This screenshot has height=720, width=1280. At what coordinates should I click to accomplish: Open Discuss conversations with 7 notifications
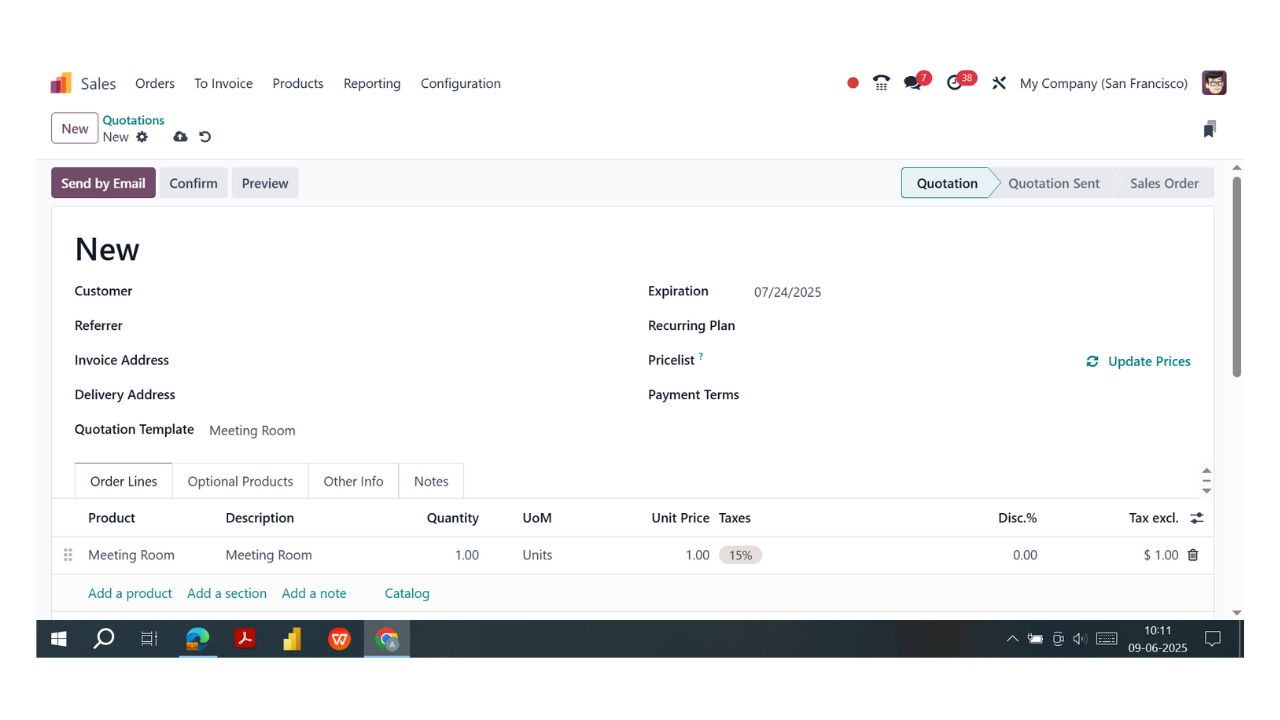[x=912, y=83]
